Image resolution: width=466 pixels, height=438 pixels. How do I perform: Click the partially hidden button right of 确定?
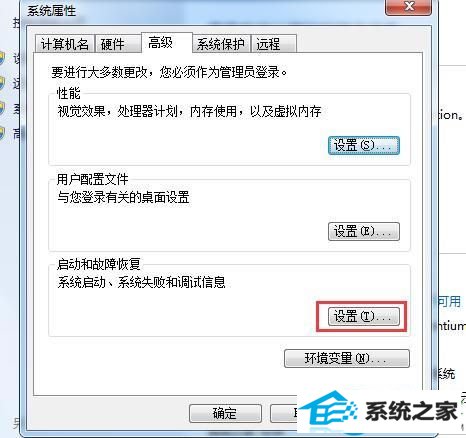(x=284, y=413)
